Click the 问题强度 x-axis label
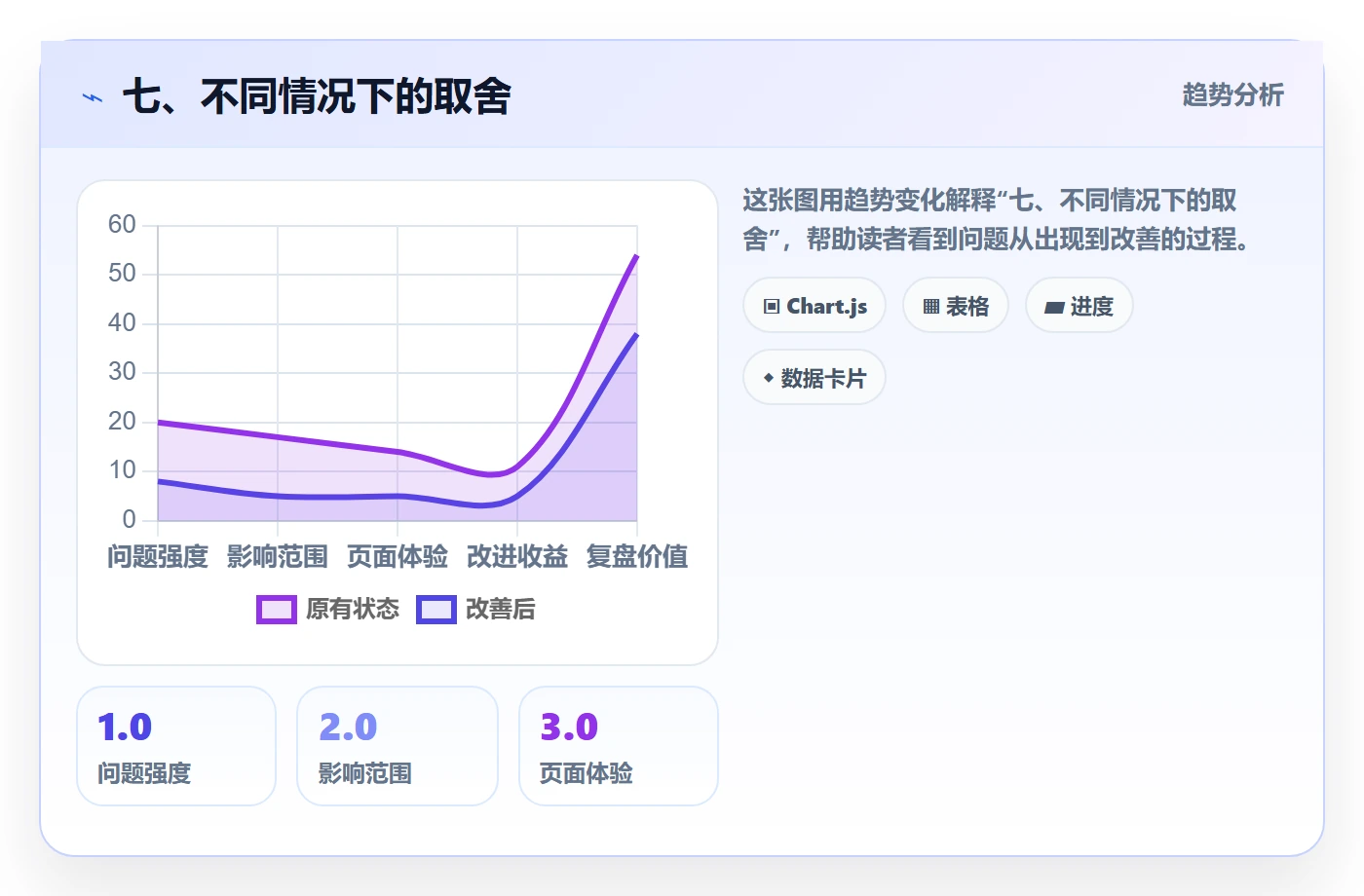This screenshot has width=1364, height=896. [158, 557]
